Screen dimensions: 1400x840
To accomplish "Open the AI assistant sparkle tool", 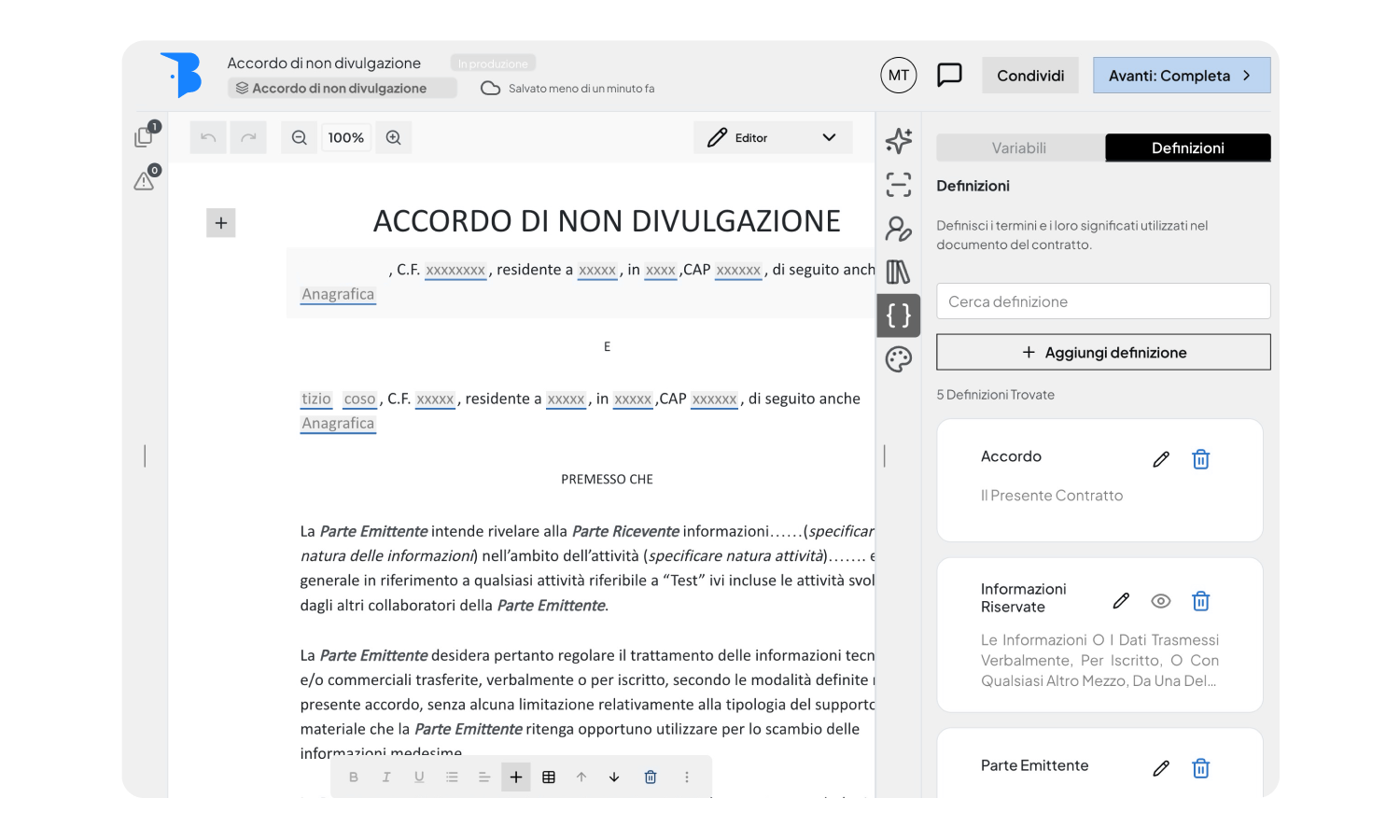I will coord(898,140).
